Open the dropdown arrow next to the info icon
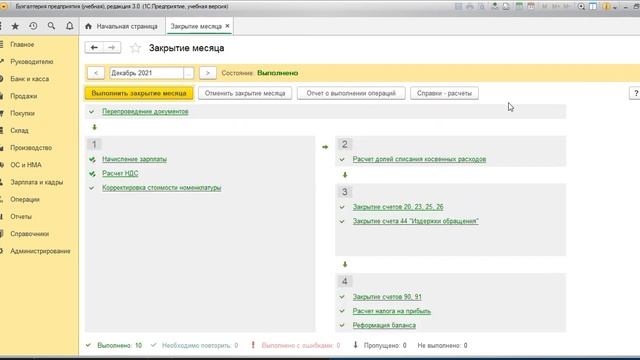Viewport: 640px width, 360px height. [x=615, y=7]
